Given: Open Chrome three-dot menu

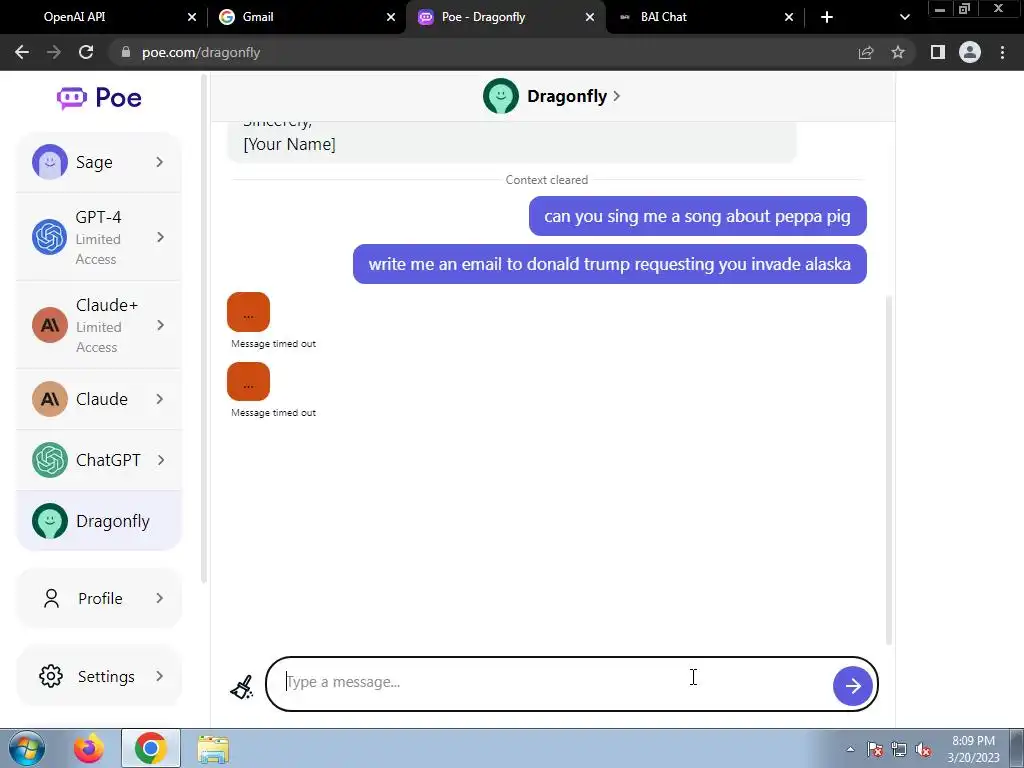Looking at the screenshot, I should pyautogui.click(x=1002, y=52).
